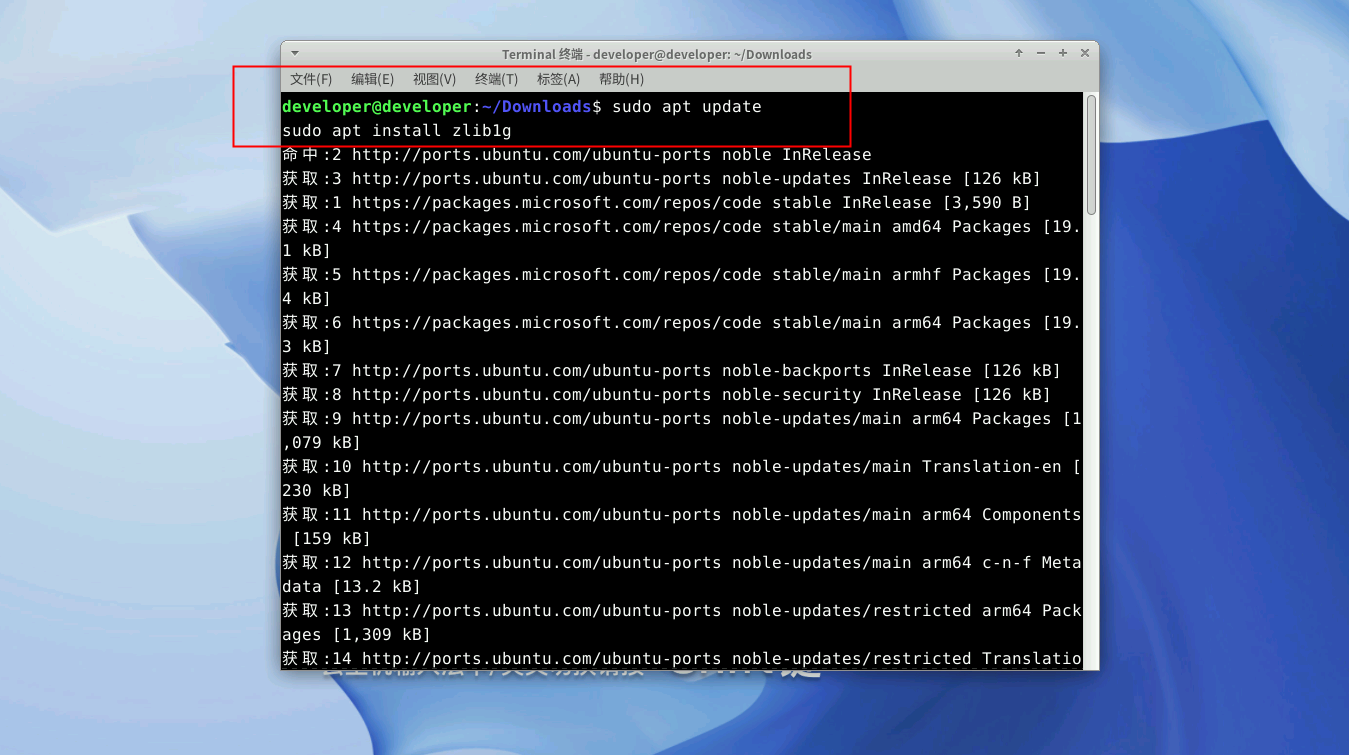Image resolution: width=1349 pixels, height=755 pixels.
Task: Close the Terminal window
Action: 1085,53
